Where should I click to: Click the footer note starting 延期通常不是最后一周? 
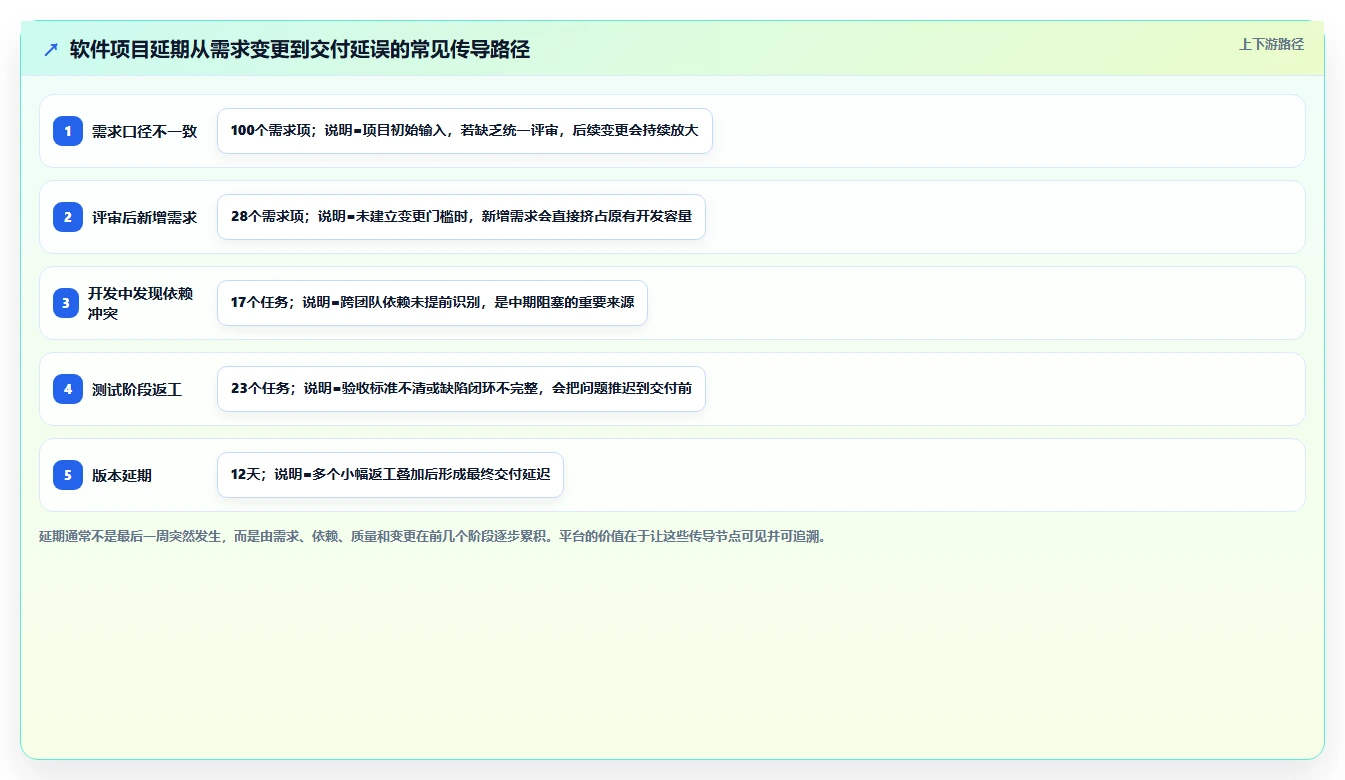(x=433, y=536)
